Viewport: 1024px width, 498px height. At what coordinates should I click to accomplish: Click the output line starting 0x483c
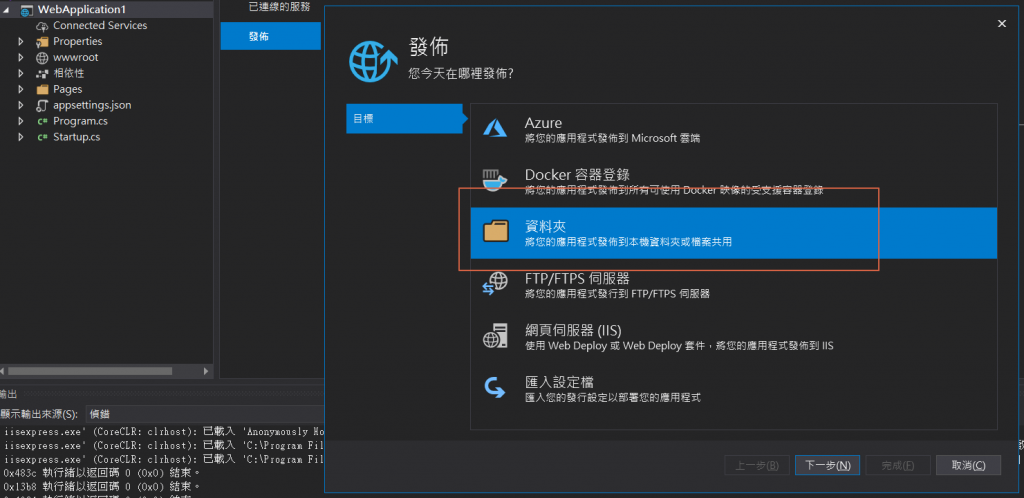point(102,472)
